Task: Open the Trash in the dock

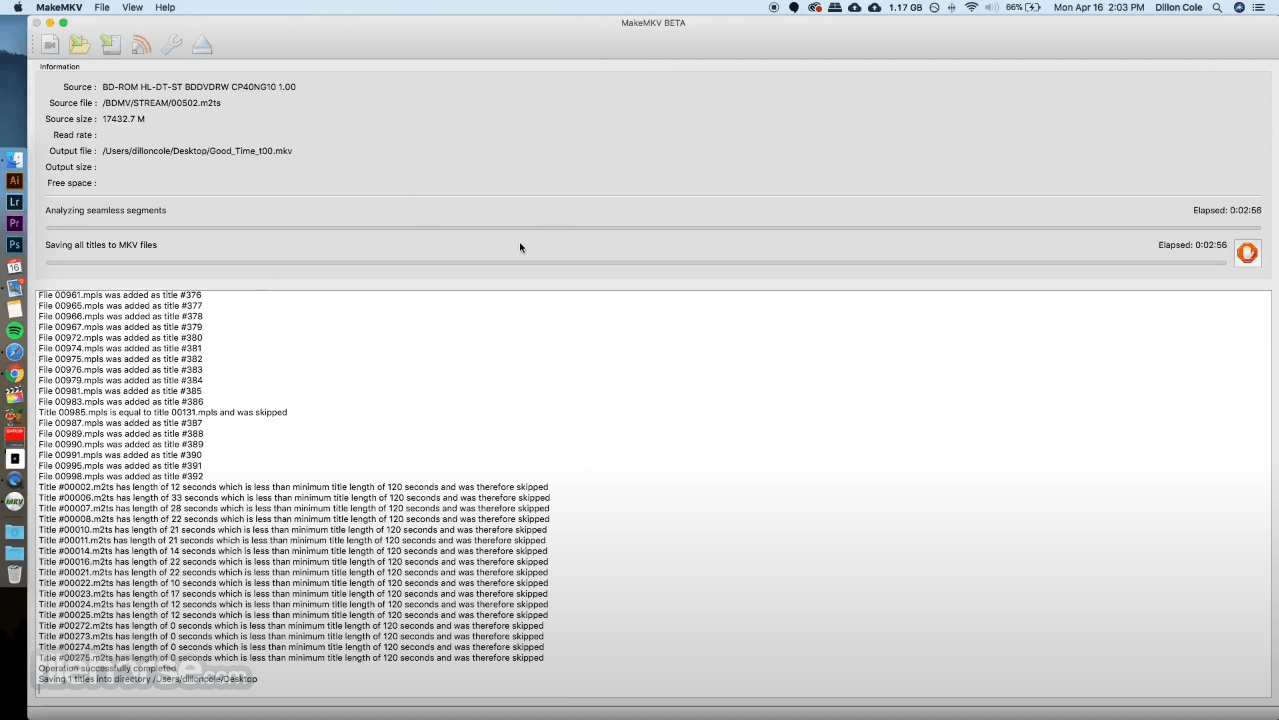Action: pos(14,574)
